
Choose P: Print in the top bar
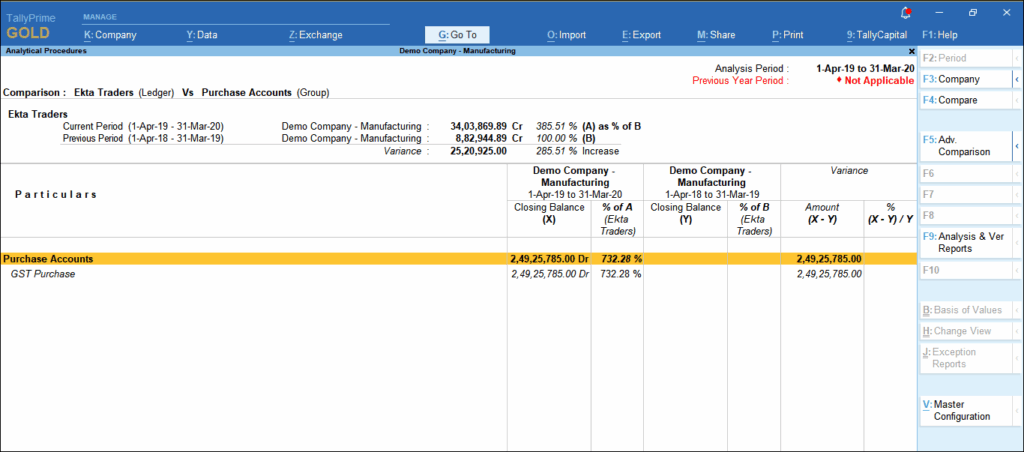coord(789,35)
